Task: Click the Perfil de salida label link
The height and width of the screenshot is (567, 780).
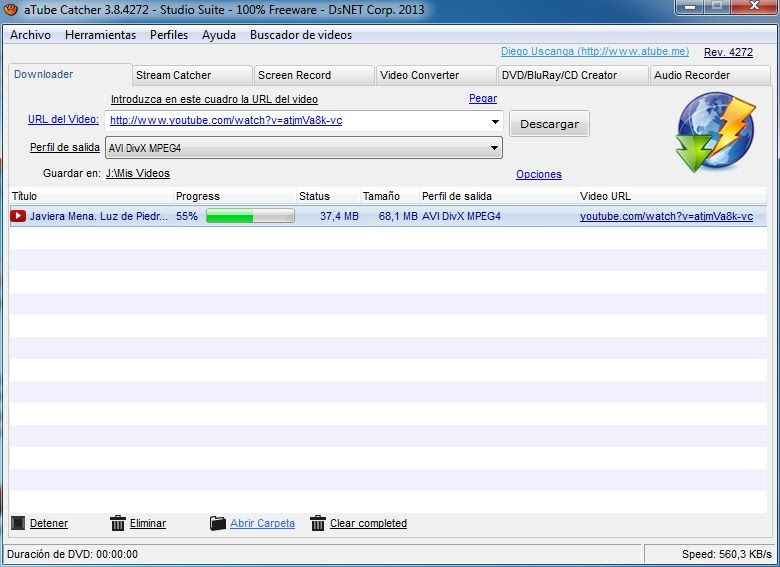Action: pos(65,147)
